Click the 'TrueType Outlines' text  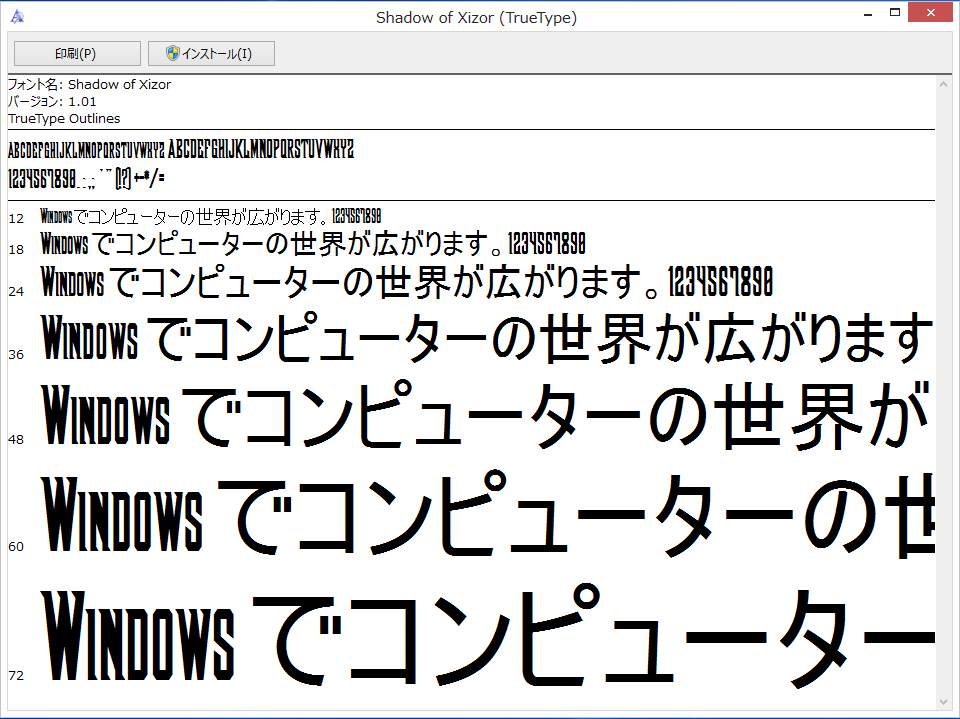click(x=64, y=119)
